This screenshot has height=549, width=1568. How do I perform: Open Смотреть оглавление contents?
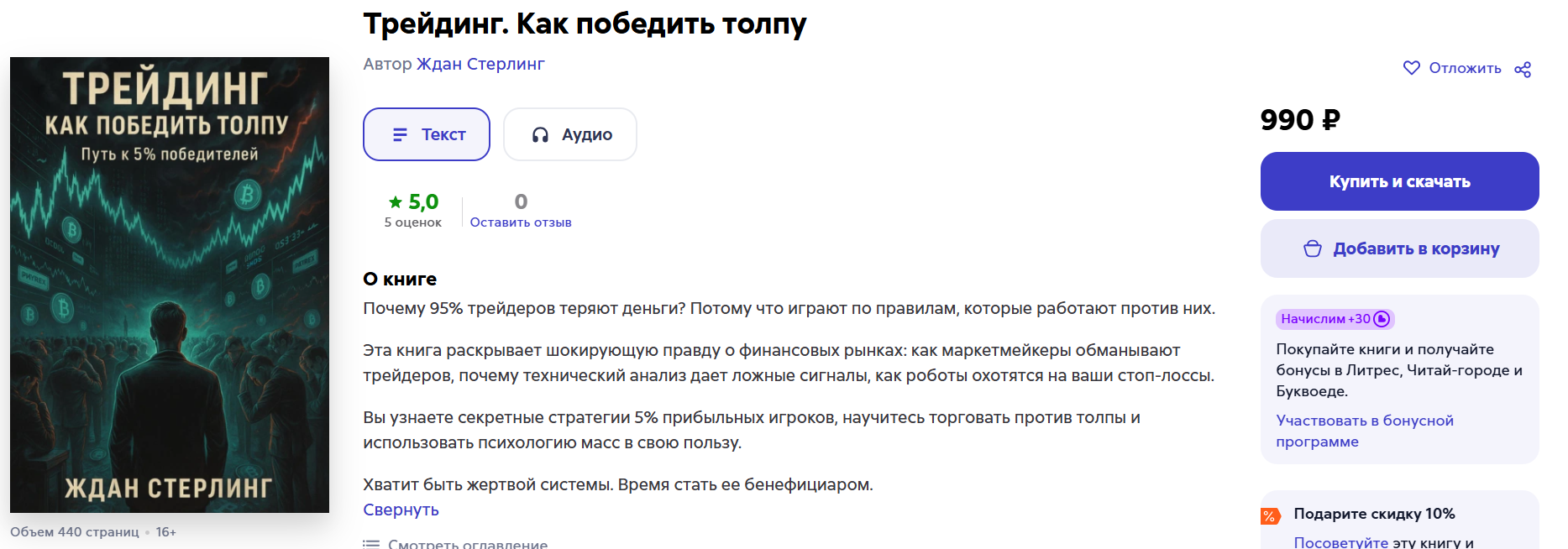[x=467, y=543]
